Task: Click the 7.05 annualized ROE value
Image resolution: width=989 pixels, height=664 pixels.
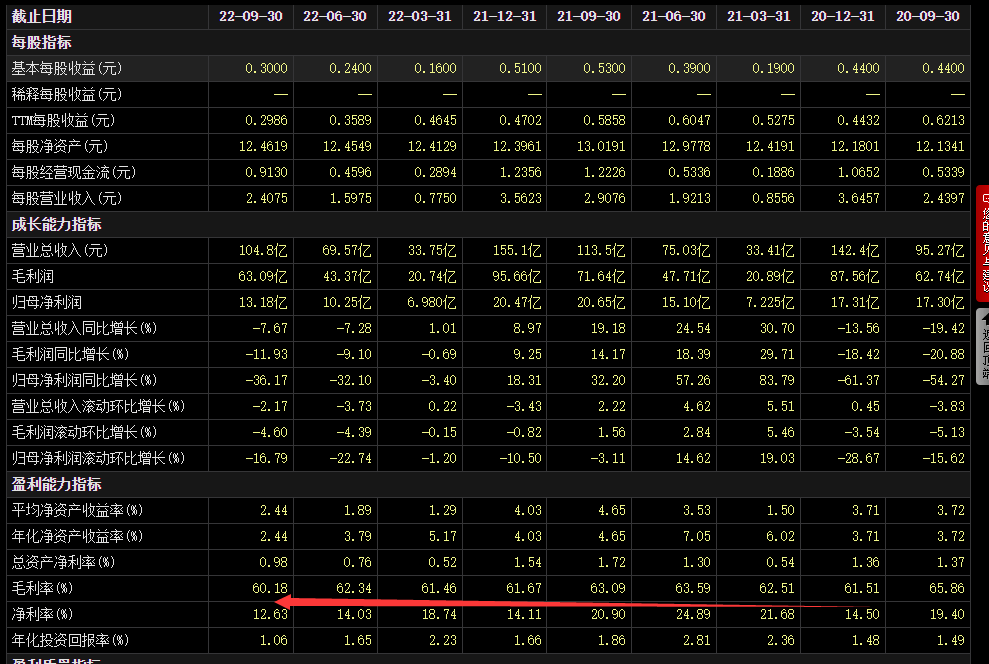Action: point(696,536)
